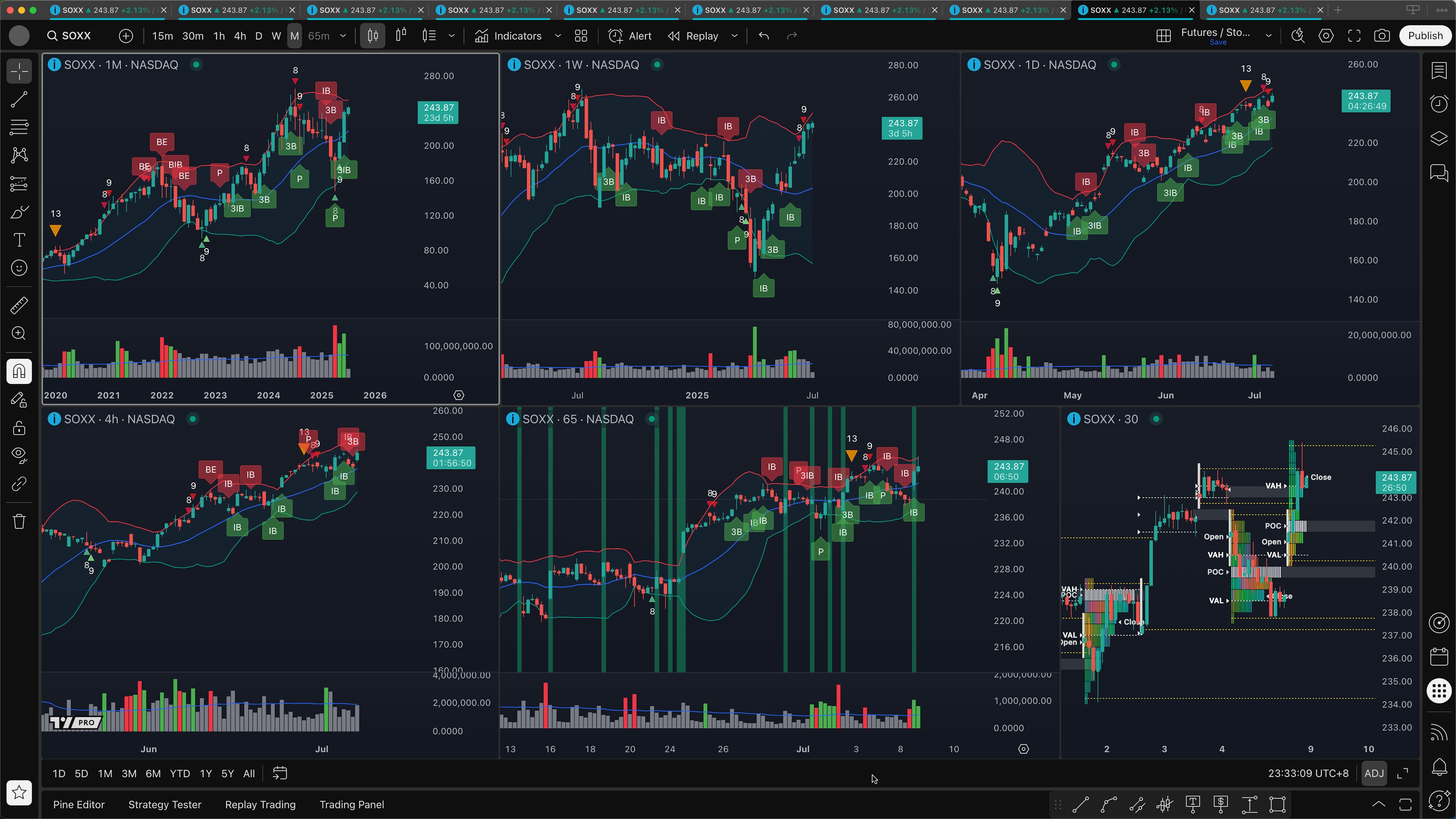This screenshot has width=1456, height=819.
Task: Create an Alert
Action: coord(630,36)
